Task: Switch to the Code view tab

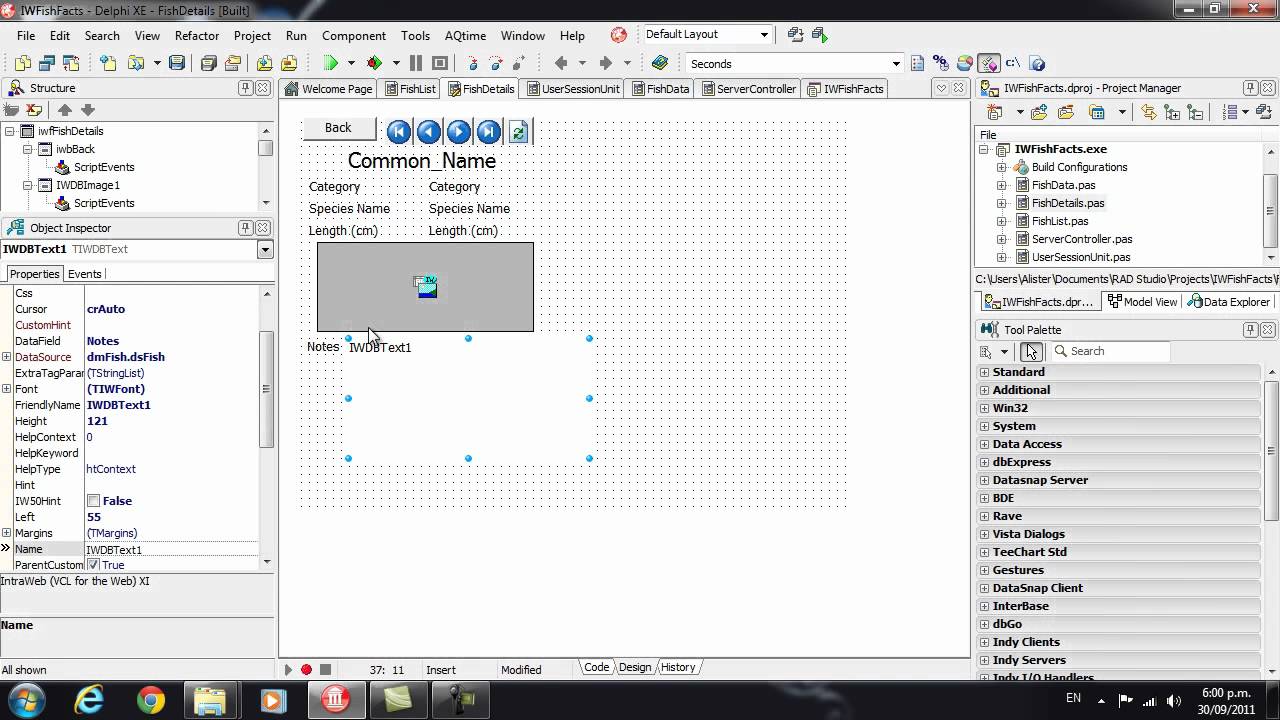Action: [x=597, y=667]
